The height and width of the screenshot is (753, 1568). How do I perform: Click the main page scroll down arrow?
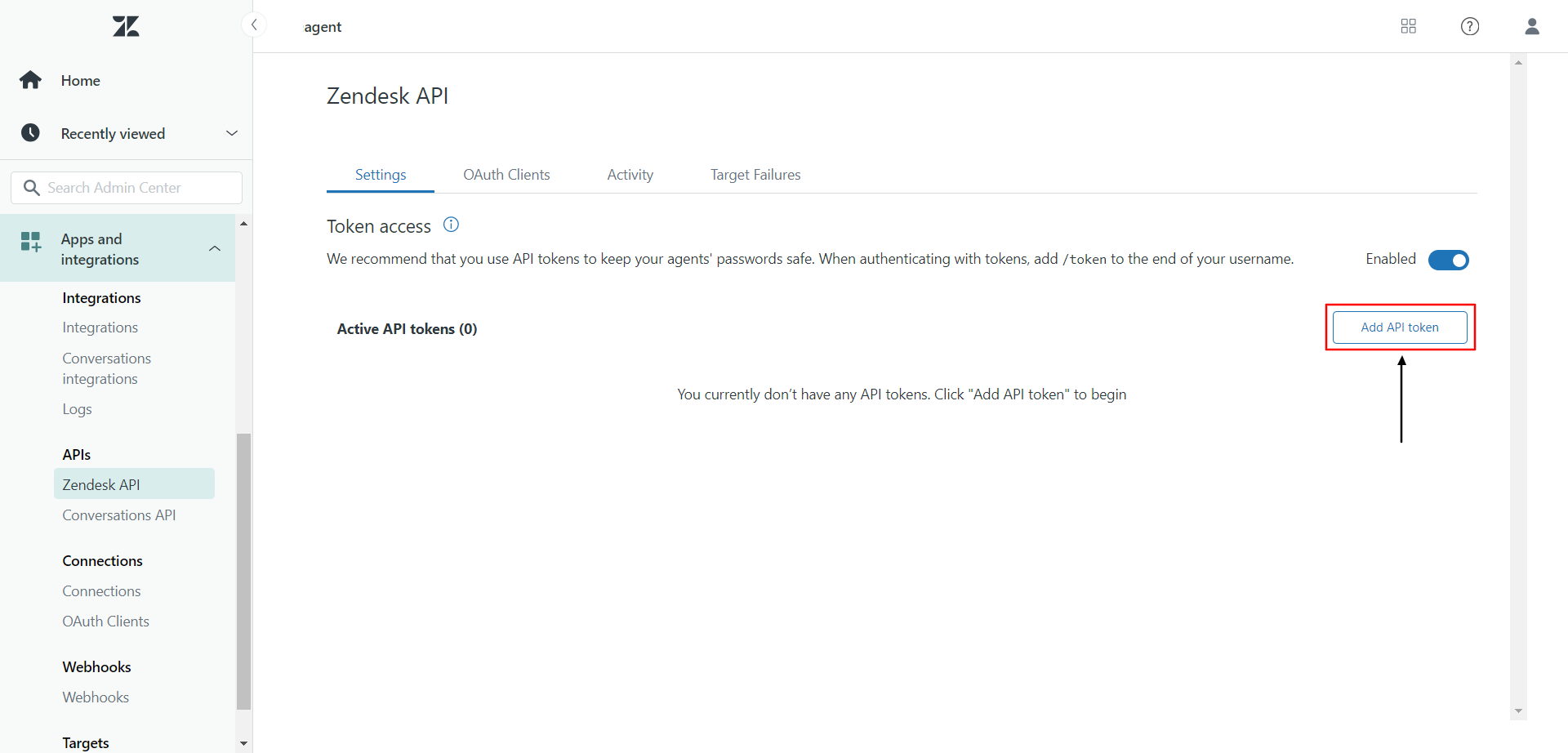1518,711
